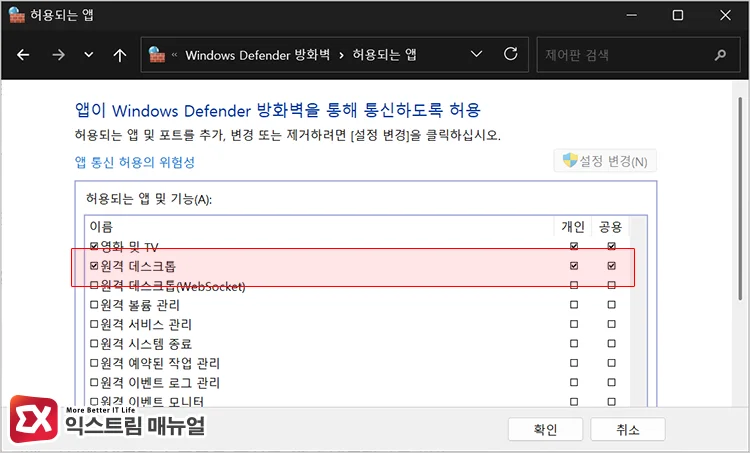This screenshot has height=453, width=750.
Task: Check 공용 for 원격 서비스 관리
Action: pos(611,324)
